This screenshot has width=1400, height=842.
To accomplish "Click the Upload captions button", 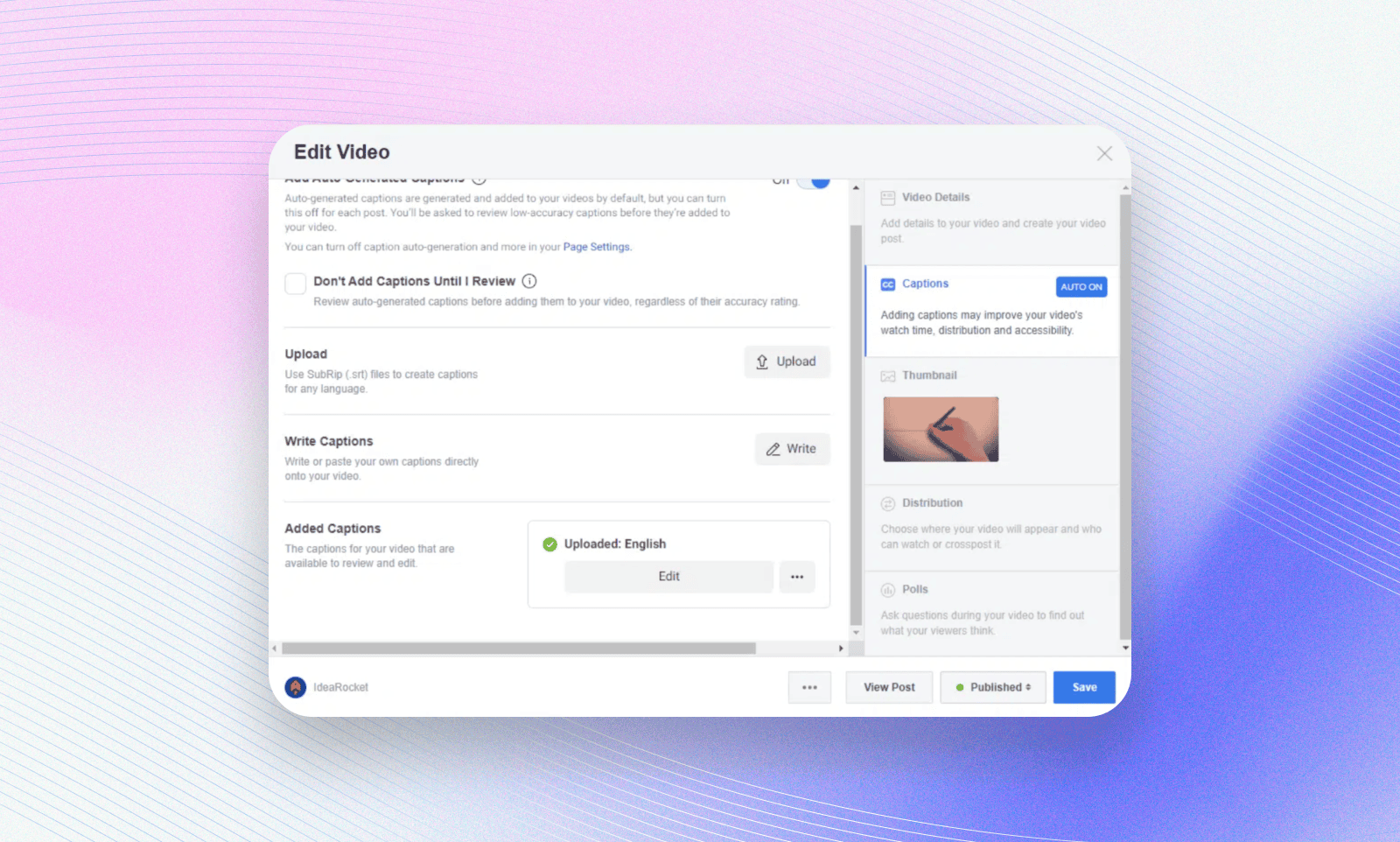I will coord(787,361).
